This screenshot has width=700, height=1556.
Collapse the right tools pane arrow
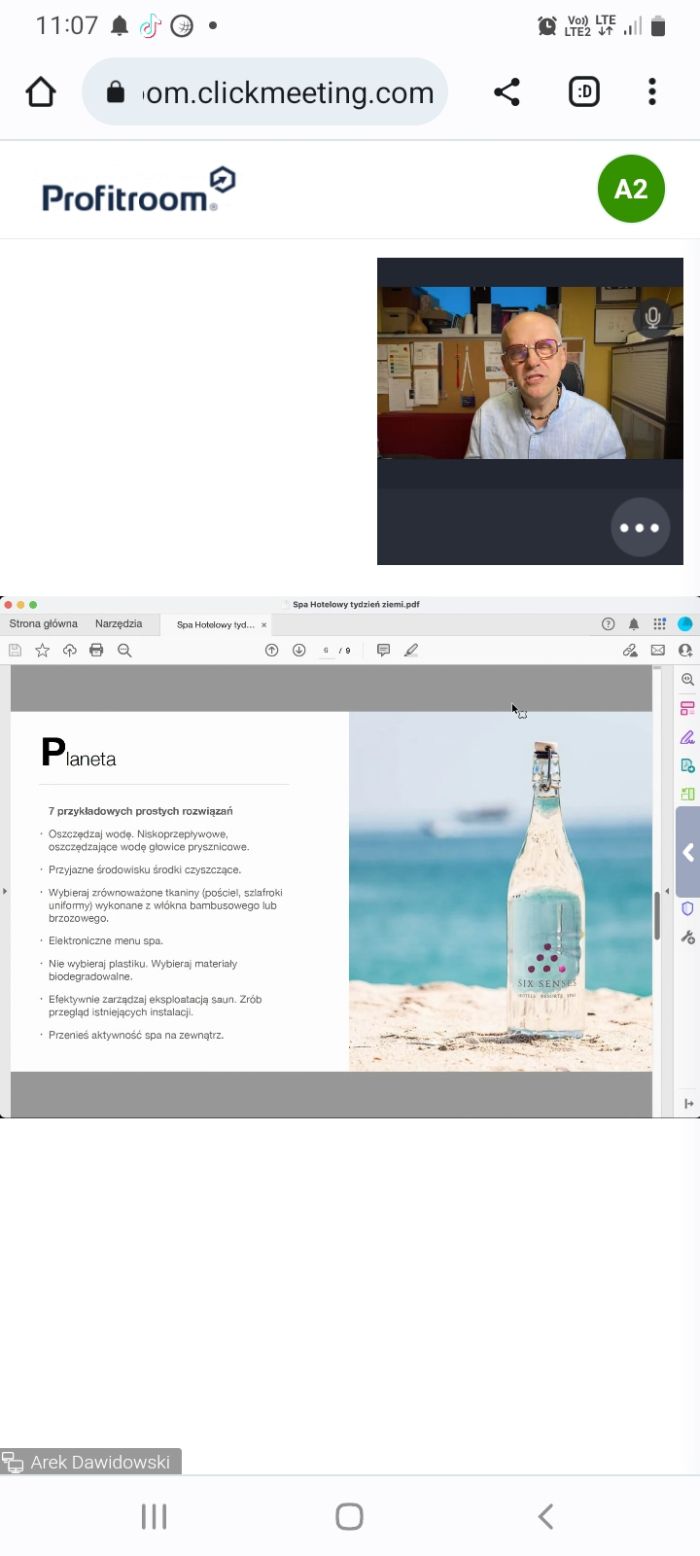coord(688,1103)
